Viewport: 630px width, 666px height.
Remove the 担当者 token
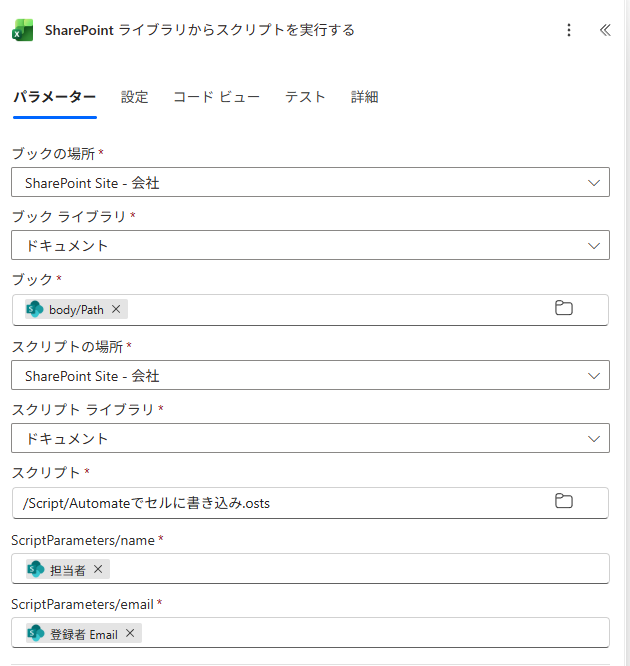coord(98,569)
